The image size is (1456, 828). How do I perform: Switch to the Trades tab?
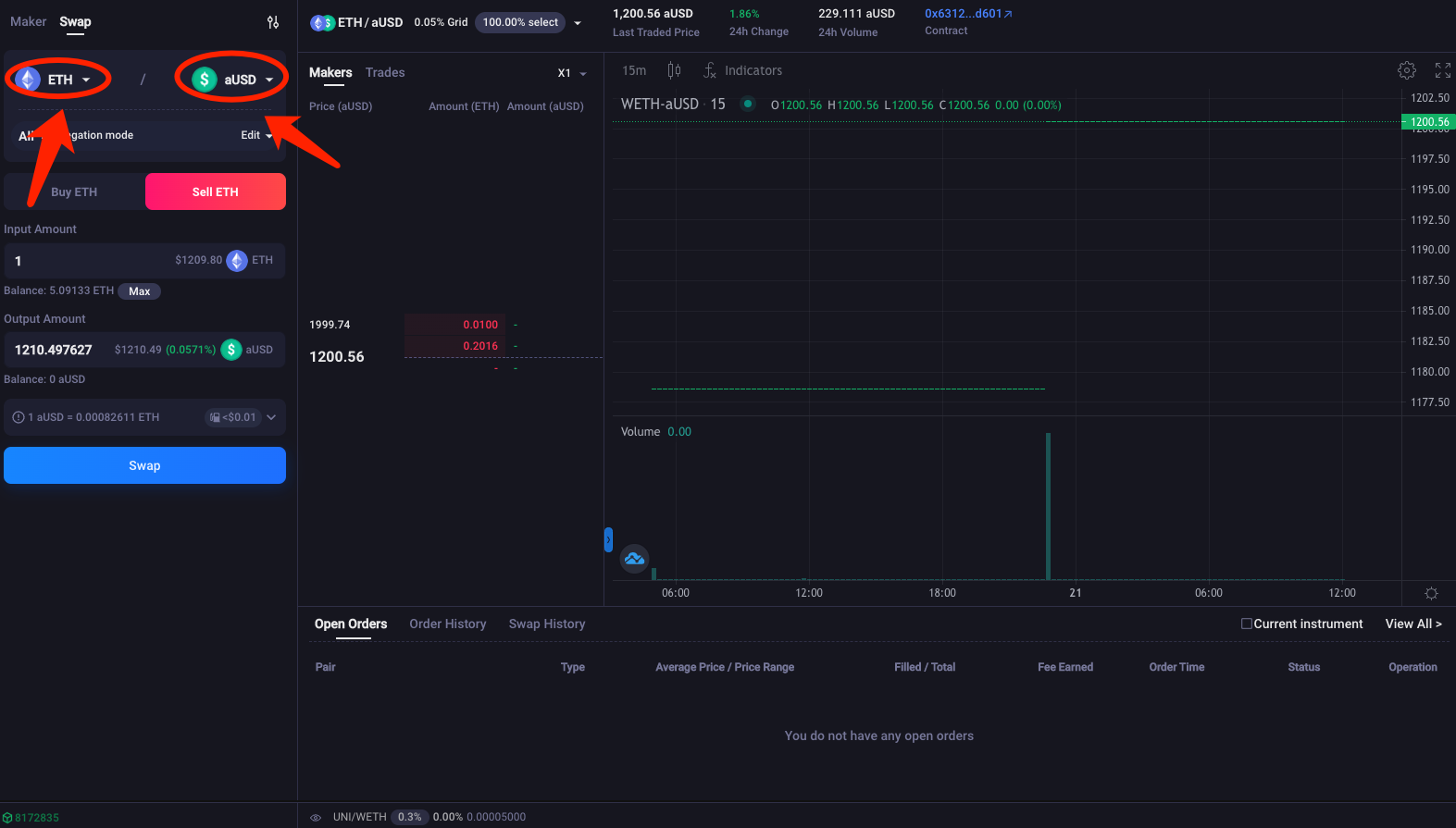click(x=385, y=72)
